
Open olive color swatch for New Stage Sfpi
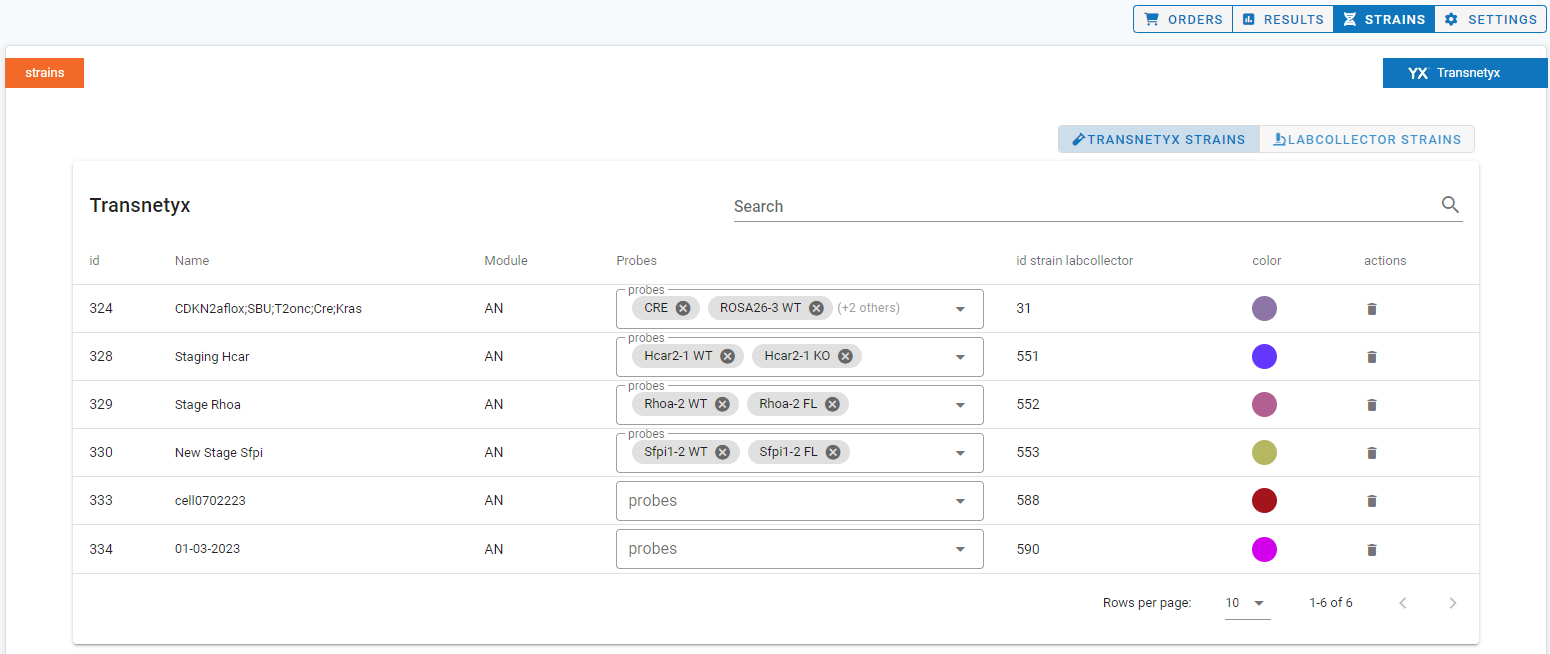(1264, 453)
